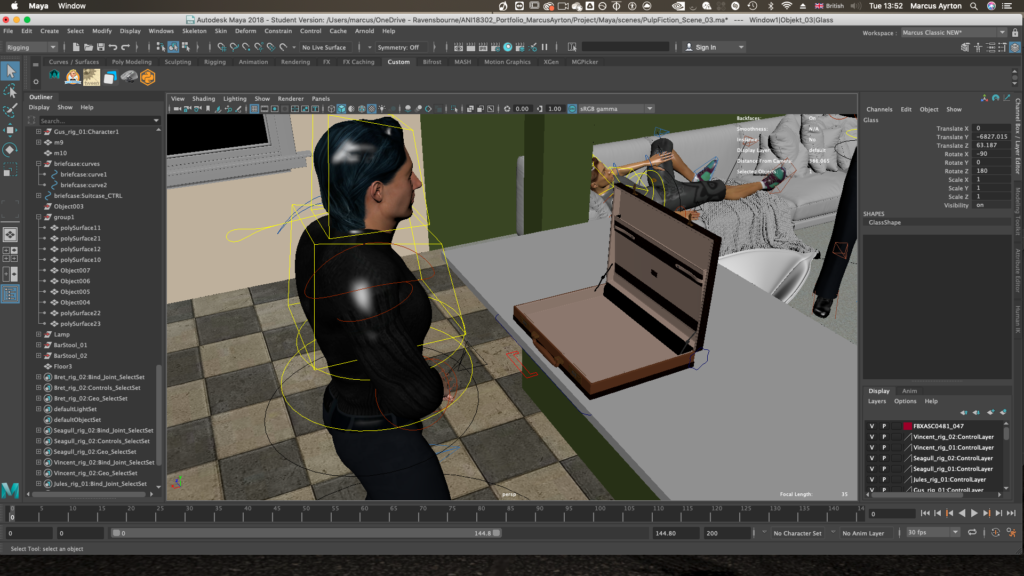The height and width of the screenshot is (576, 1024).
Task: Choose the Paint selection tool
Action: [x=10, y=110]
